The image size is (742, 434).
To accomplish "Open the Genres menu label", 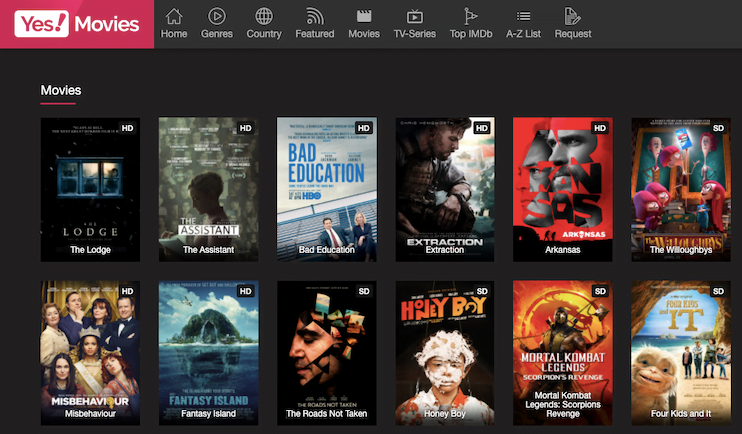I will tap(217, 34).
